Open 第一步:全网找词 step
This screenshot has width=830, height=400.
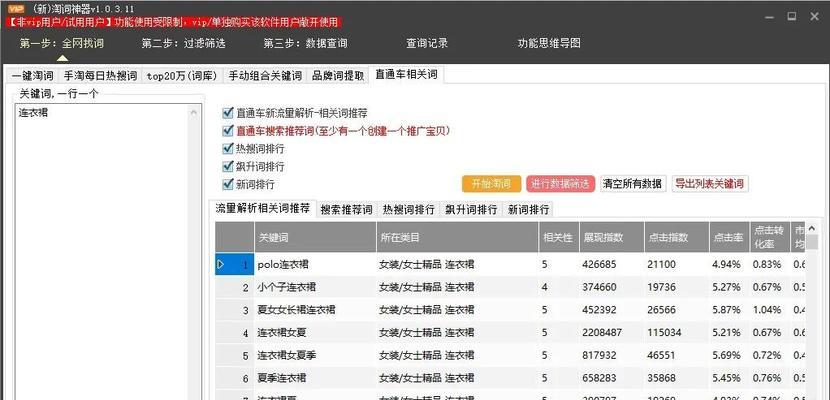pyautogui.click(x=62, y=43)
